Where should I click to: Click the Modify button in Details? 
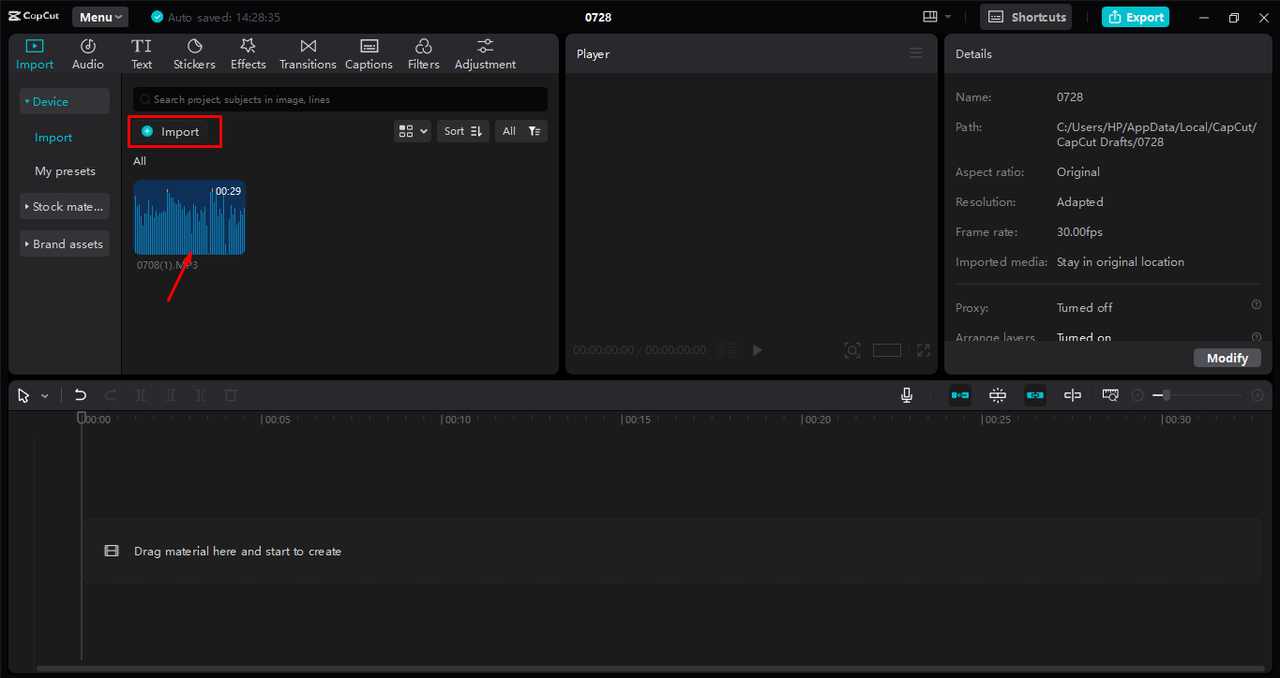point(1227,358)
